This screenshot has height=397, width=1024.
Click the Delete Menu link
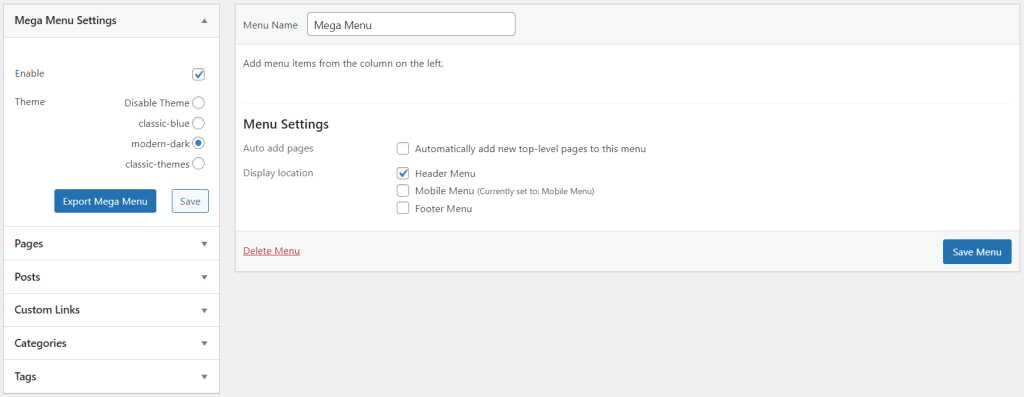[272, 251]
